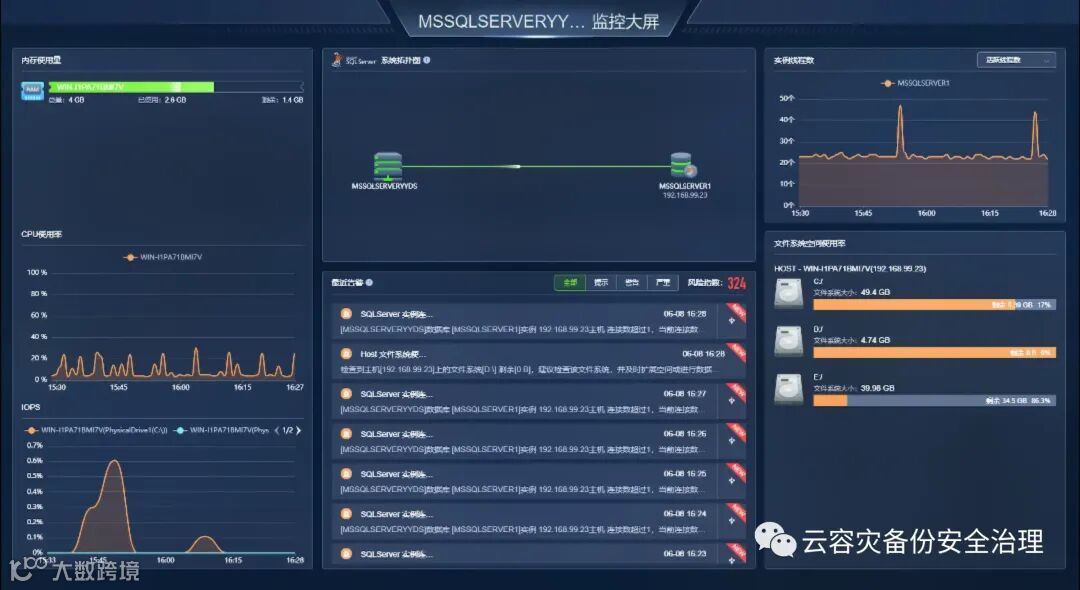Viewport: 1080px width, 590px height.
Task: Click severity icon of alert at 16:23
Action: pyautogui.click(x=346, y=554)
